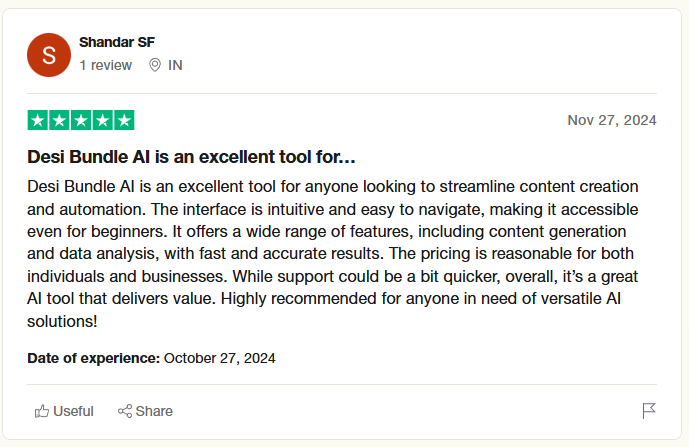The image size is (689, 447).
Task: Click the fifth green rating star
Action: pos(124,120)
